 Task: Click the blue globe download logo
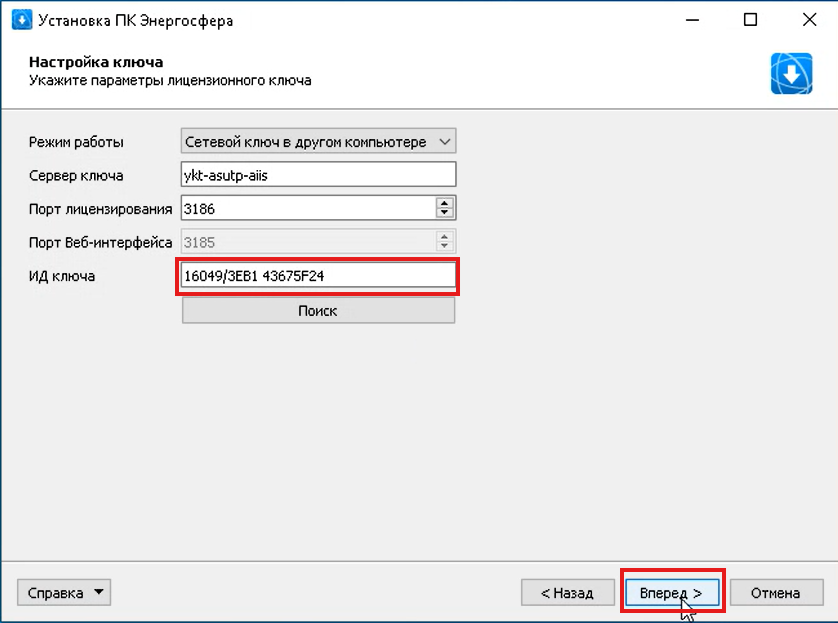tap(792, 74)
